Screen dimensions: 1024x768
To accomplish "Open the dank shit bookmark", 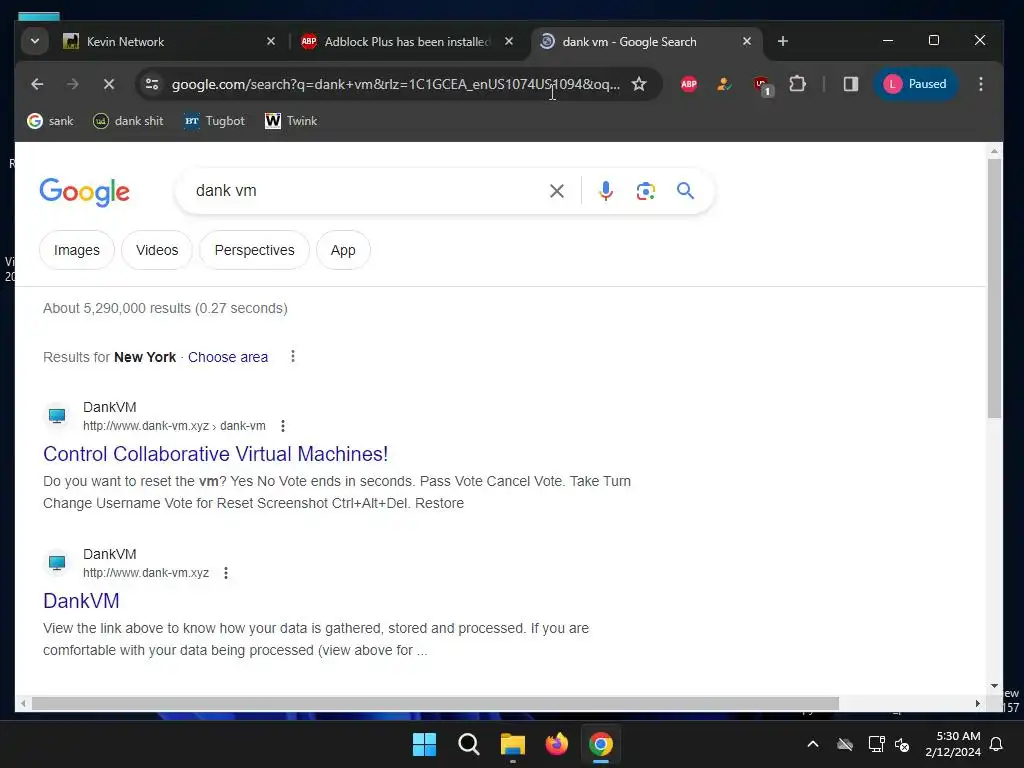I will coord(128,121).
